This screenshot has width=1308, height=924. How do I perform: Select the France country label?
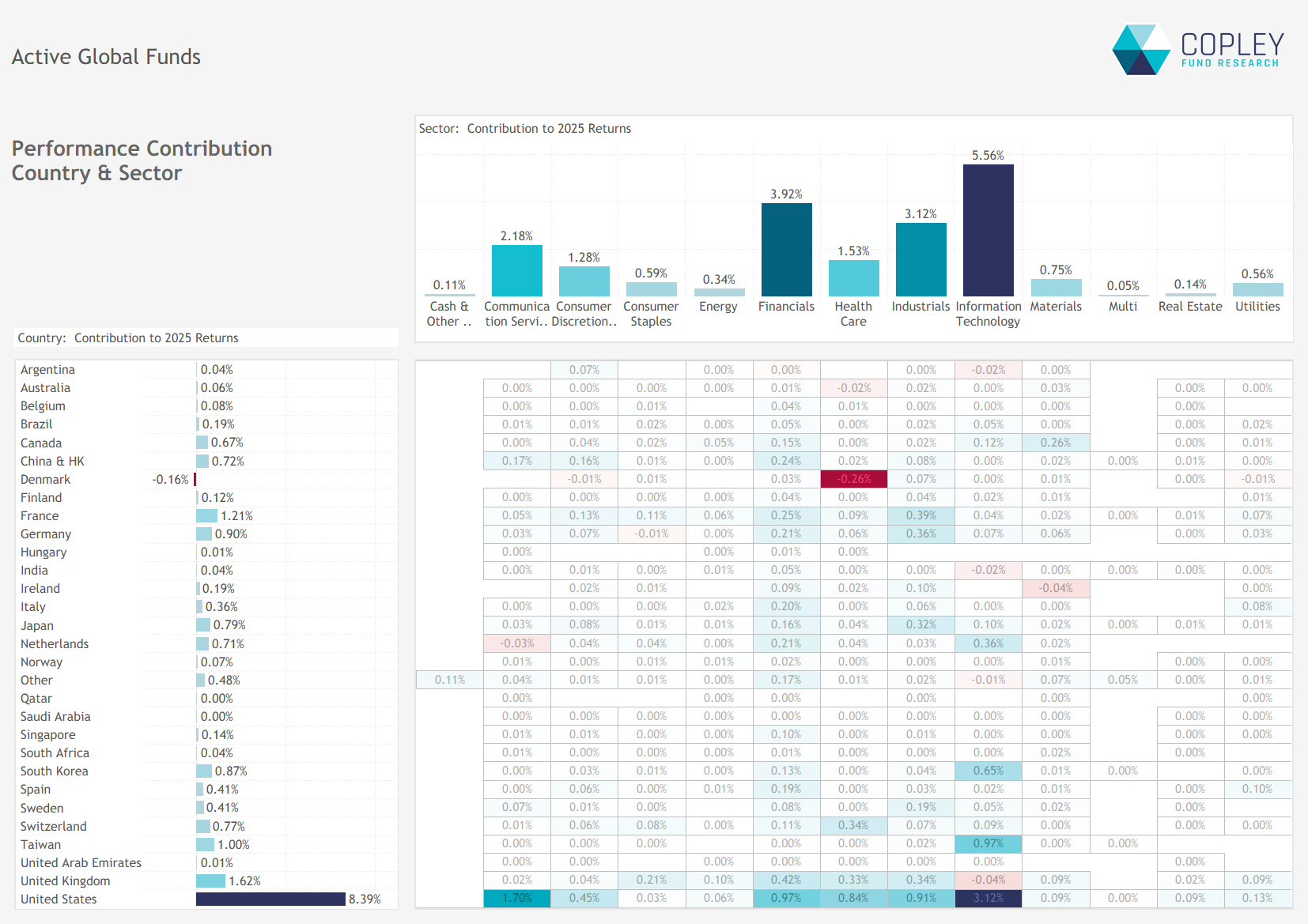coord(40,516)
